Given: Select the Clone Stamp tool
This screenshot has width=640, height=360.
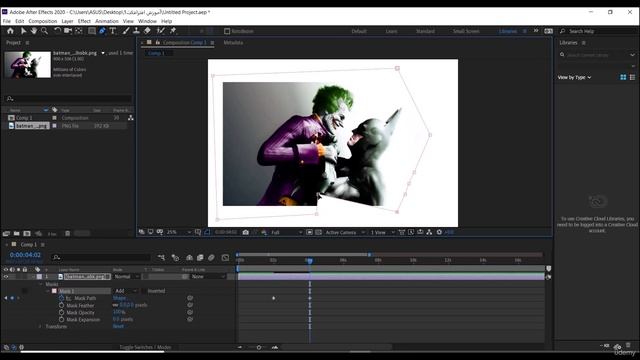Looking at the screenshot, I should [136, 31].
